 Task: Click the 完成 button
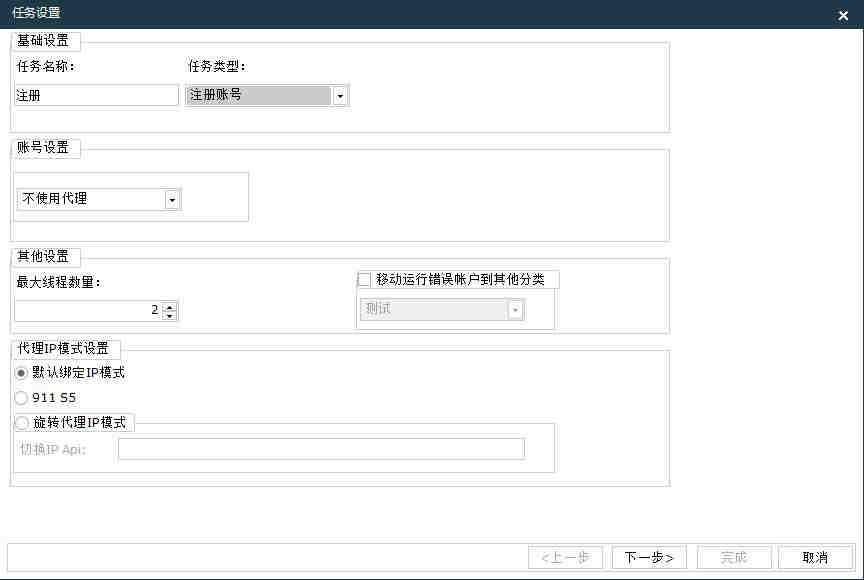coord(734,557)
